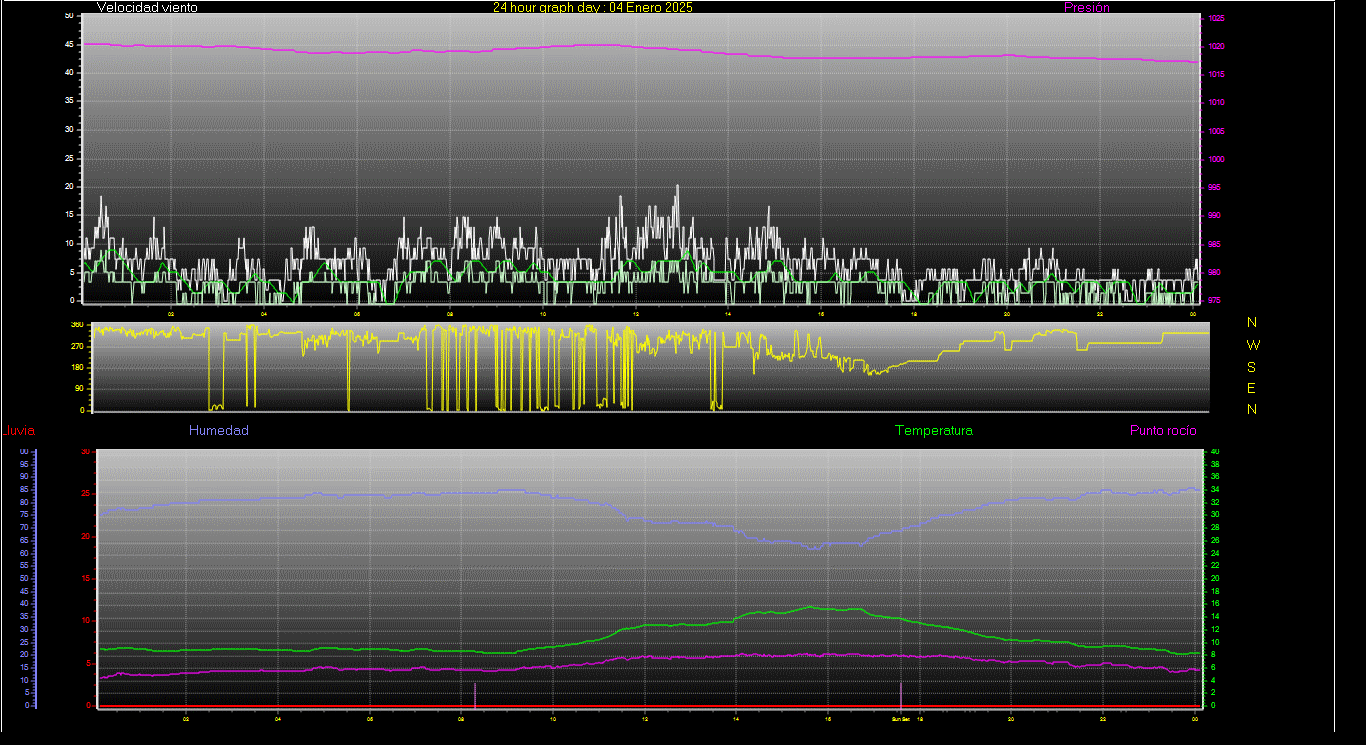Click the green 40 value on the temperature axis
This screenshot has width=1366, height=745.
click(x=1215, y=452)
